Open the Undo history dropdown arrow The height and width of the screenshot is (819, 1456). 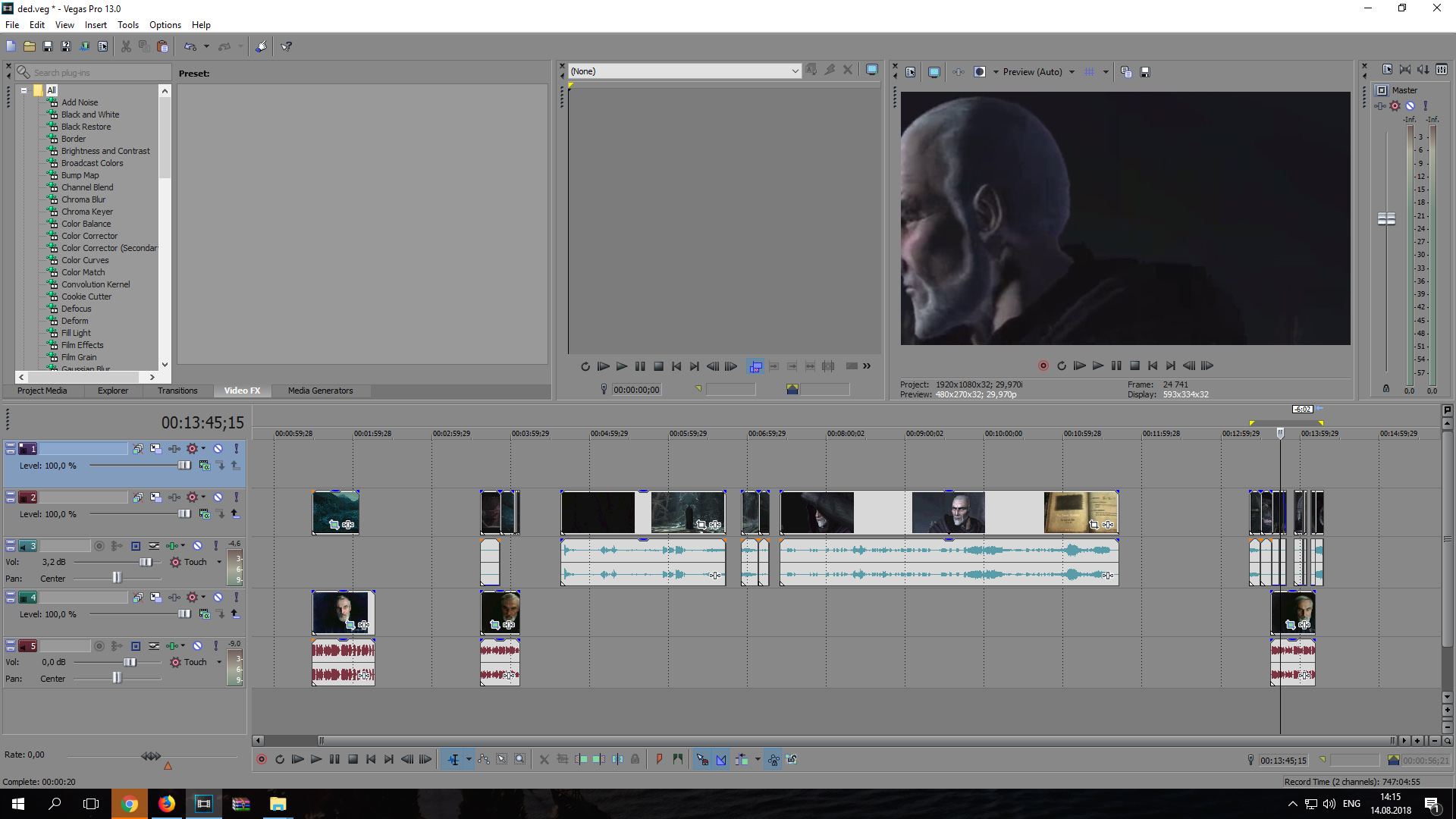click(x=206, y=46)
